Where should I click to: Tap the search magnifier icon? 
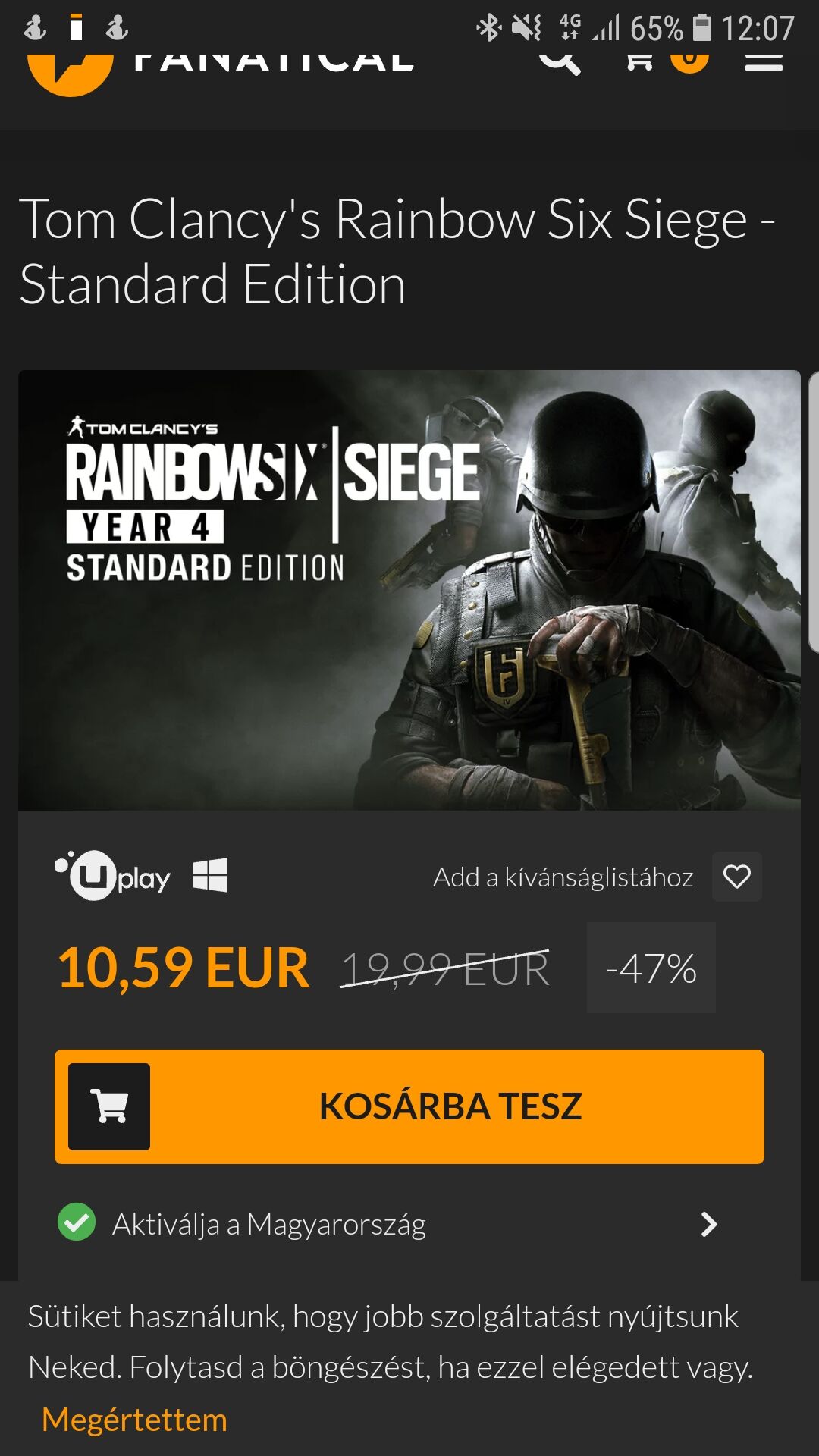(x=560, y=62)
